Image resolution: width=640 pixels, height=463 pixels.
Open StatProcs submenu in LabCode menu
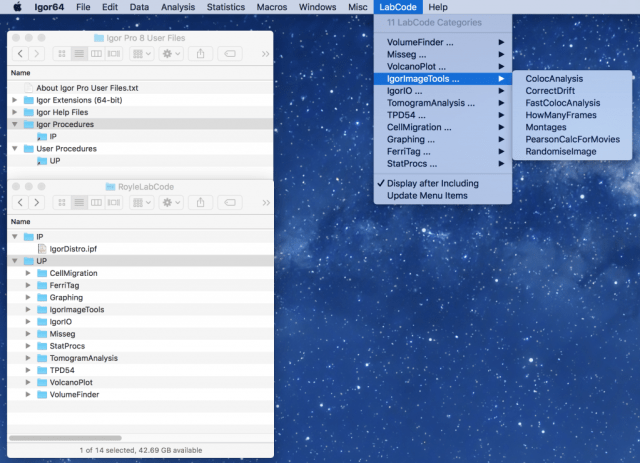click(x=443, y=164)
